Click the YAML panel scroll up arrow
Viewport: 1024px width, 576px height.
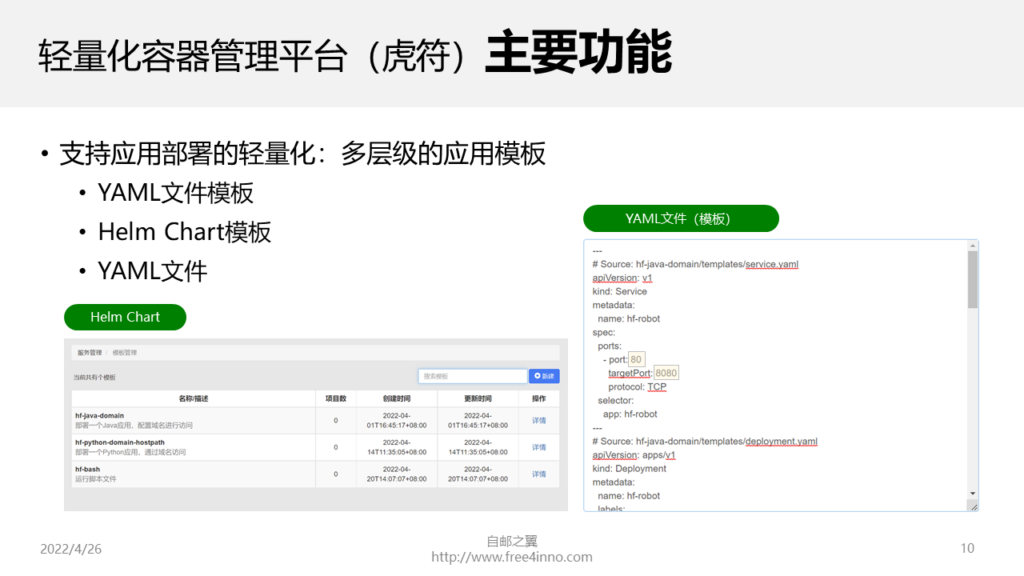click(x=973, y=246)
